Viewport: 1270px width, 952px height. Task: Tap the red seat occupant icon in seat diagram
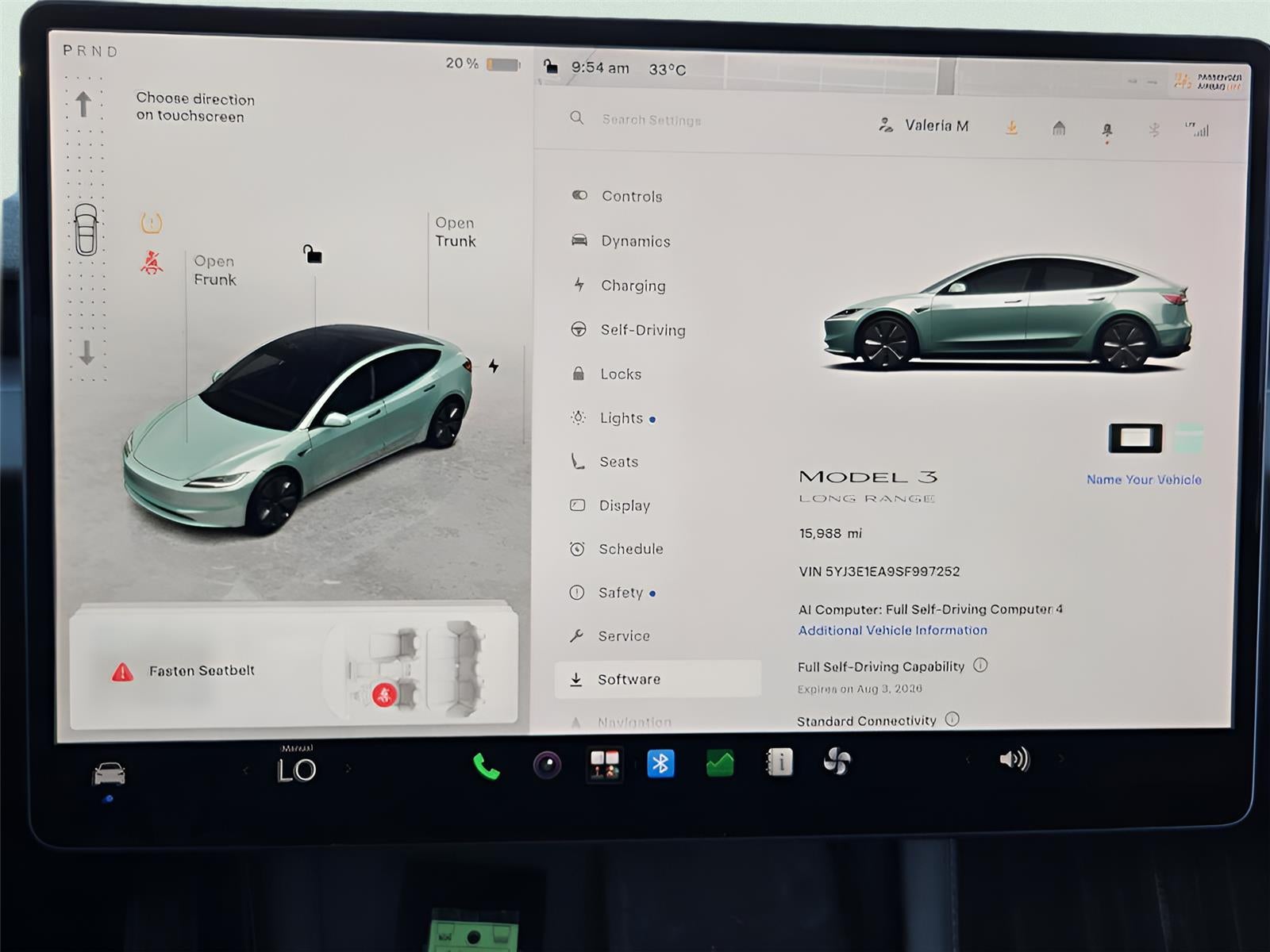pos(384,696)
